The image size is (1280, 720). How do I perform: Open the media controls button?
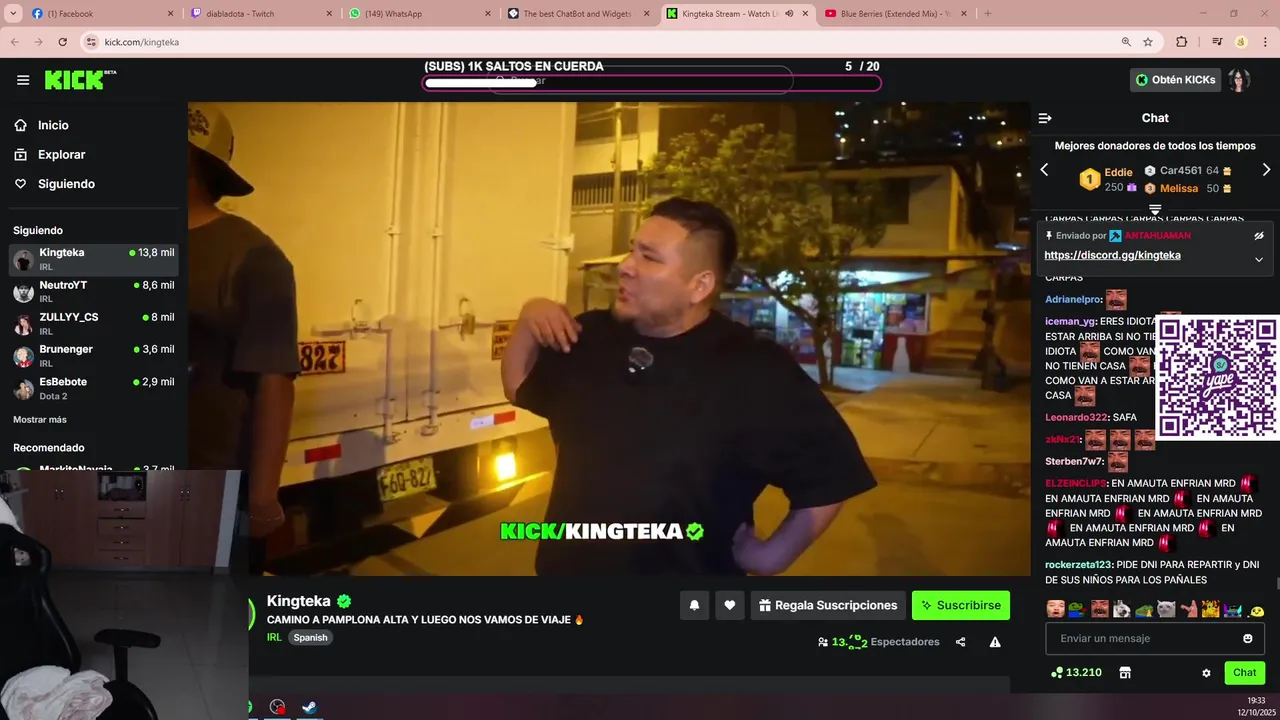(x=1216, y=42)
